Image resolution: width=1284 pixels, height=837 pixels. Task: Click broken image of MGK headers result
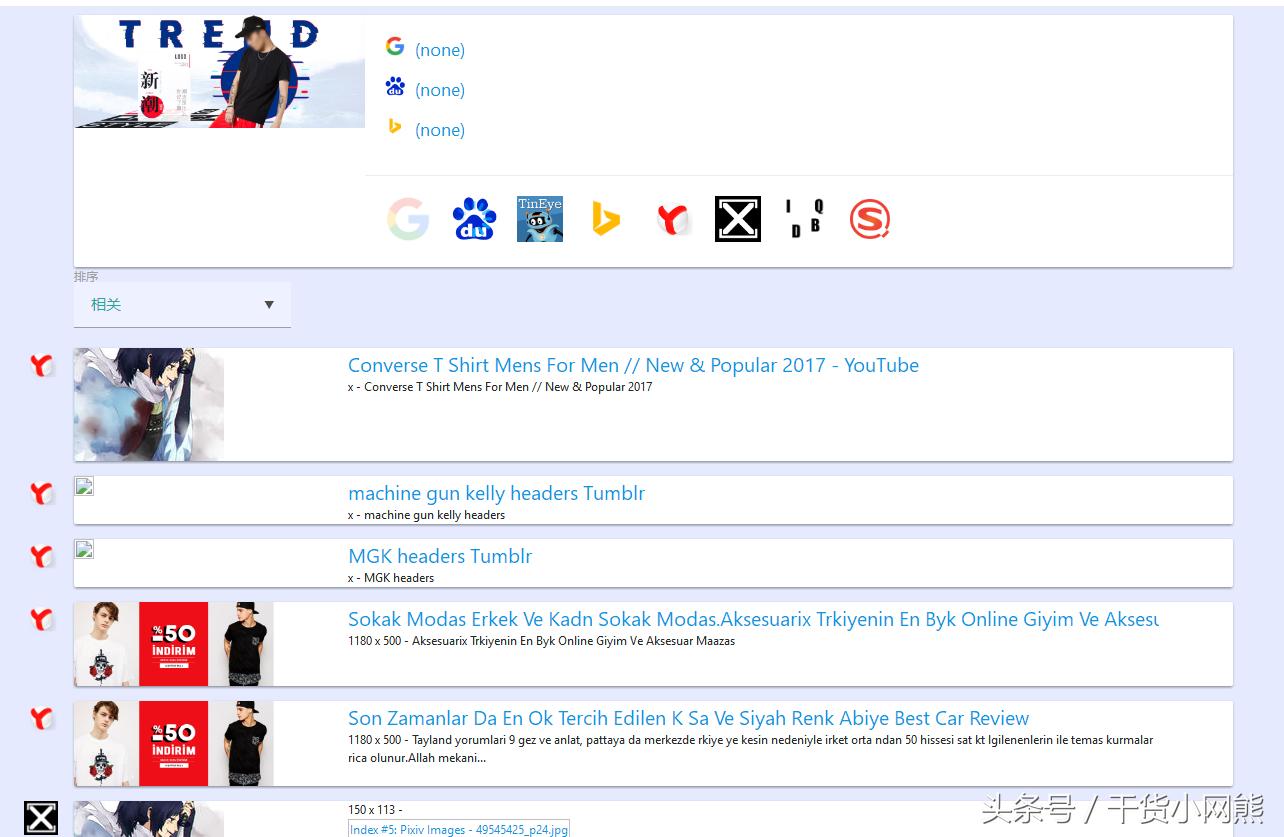tap(84, 549)
